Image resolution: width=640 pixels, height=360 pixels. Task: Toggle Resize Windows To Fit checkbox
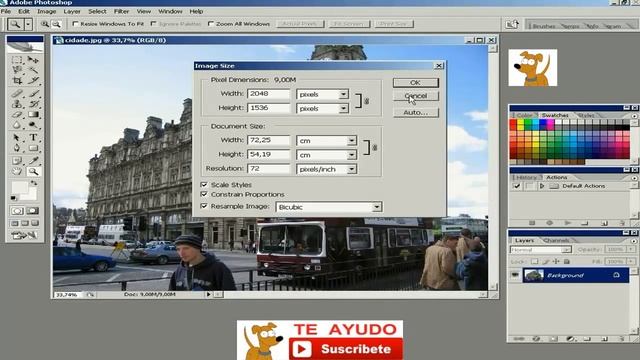click(x=75, y=24)
